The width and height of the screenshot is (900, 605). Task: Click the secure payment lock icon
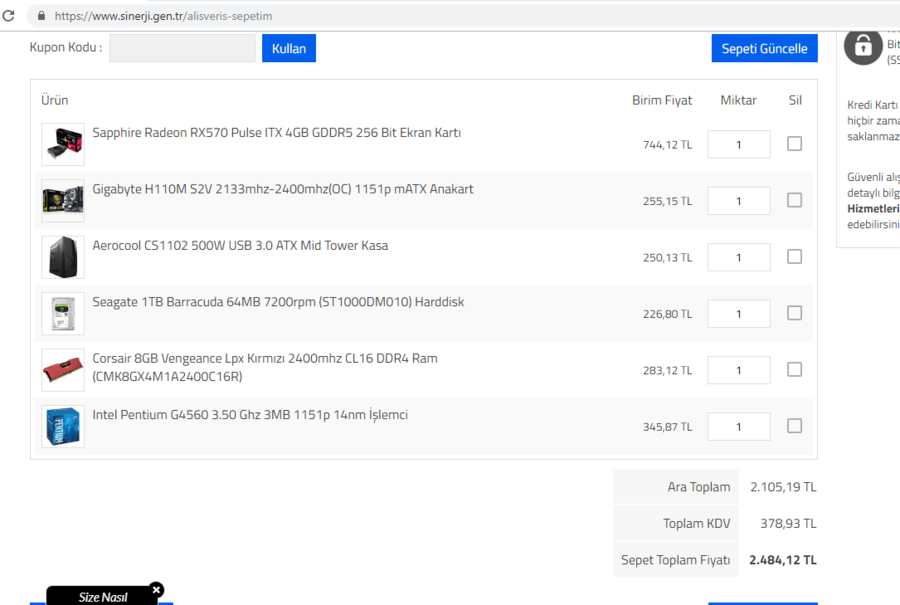click(x=863, y=46)
